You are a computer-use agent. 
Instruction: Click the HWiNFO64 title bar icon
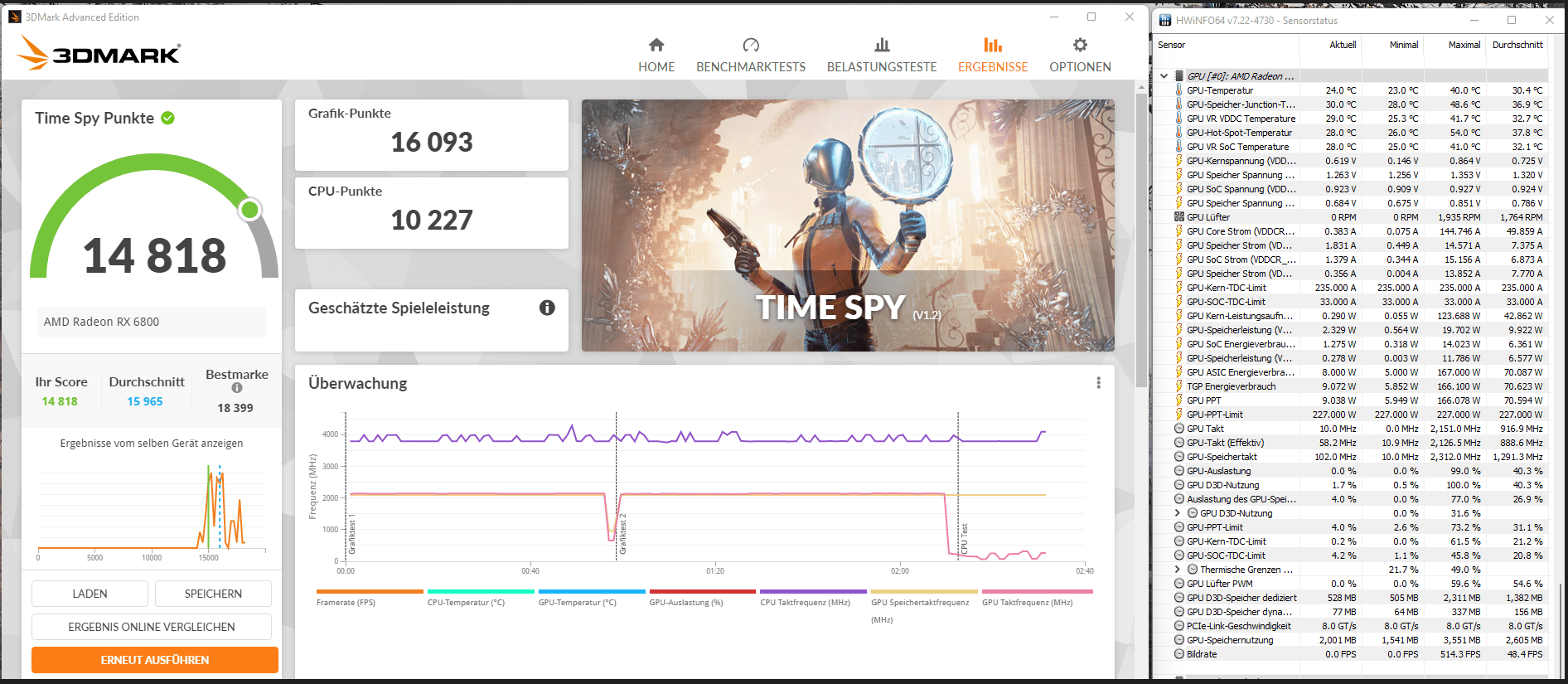tap(1165, 20)
